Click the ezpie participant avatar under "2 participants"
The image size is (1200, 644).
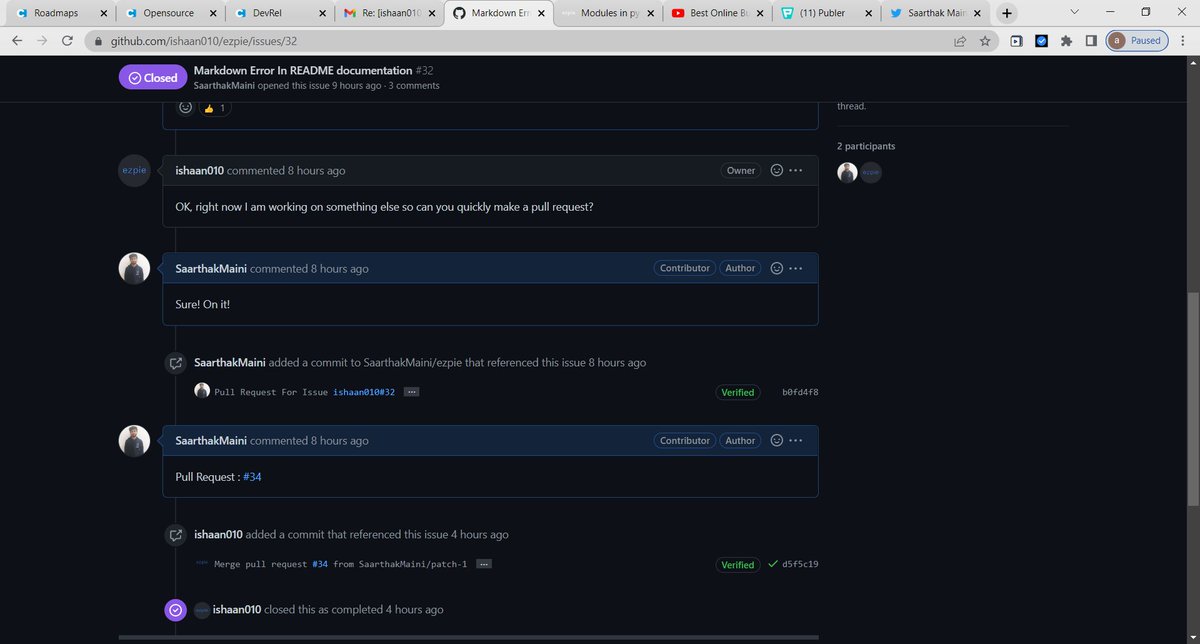871,172
